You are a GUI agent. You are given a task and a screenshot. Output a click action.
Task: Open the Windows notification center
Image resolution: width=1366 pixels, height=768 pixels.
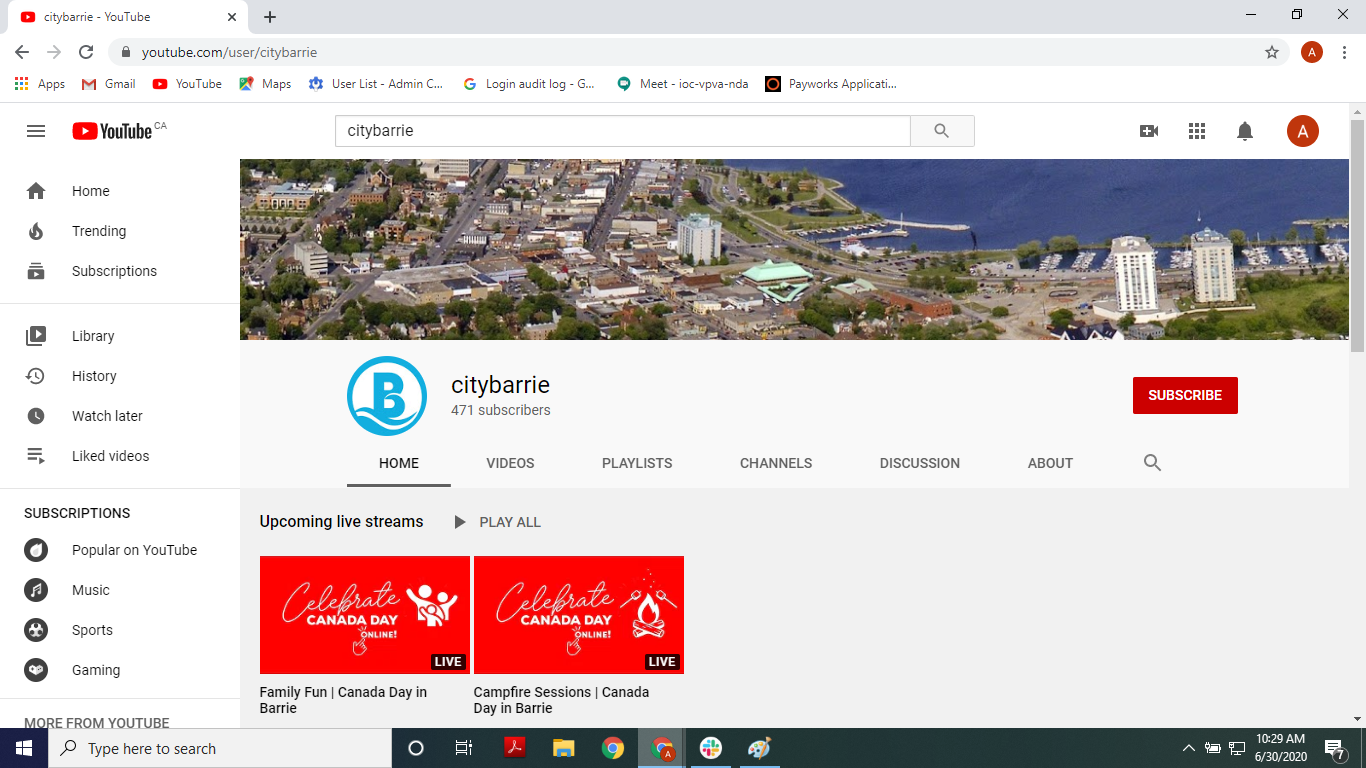click(x=1335, y=748)
